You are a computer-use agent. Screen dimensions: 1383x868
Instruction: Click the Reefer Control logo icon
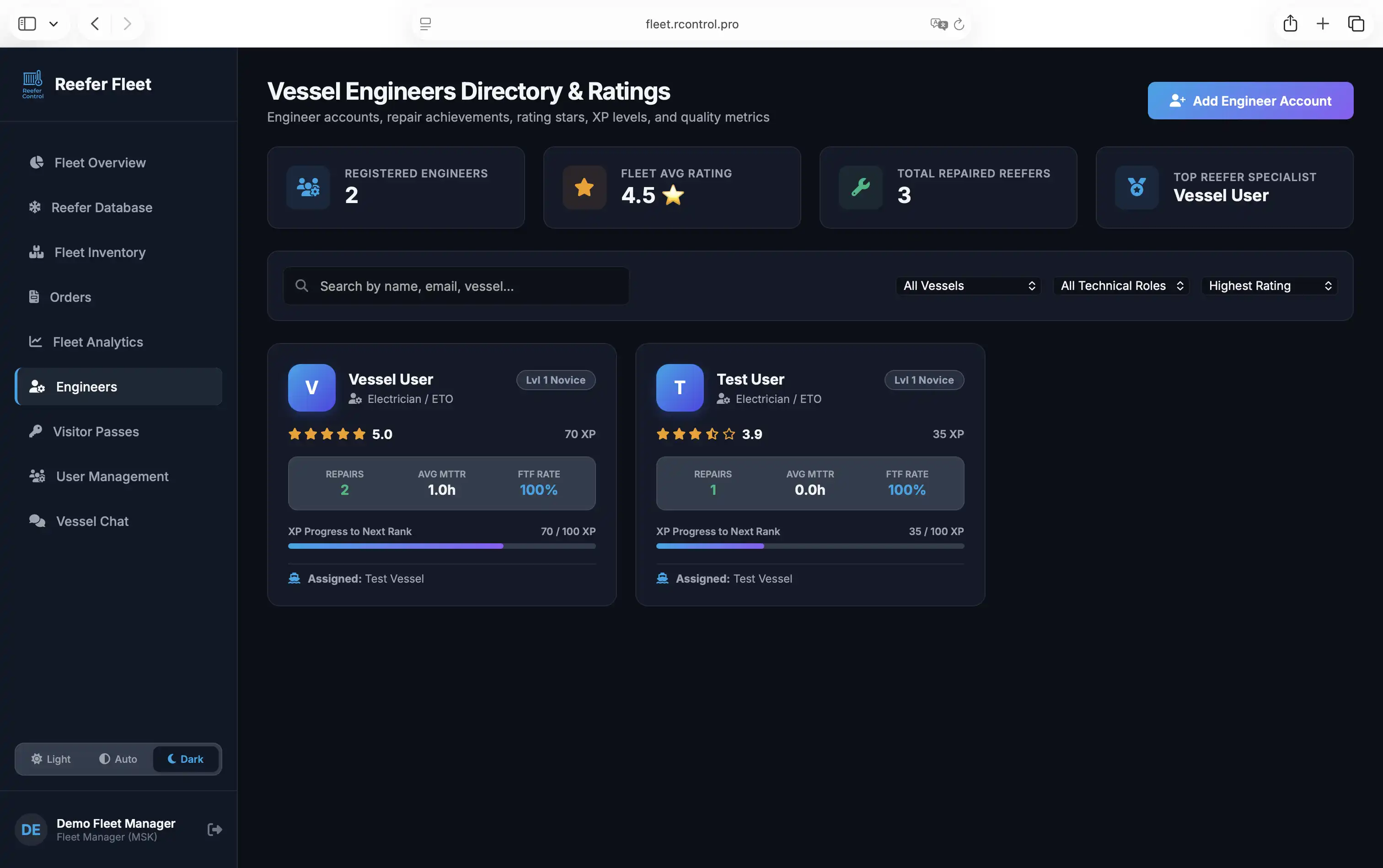coord(33,85)
